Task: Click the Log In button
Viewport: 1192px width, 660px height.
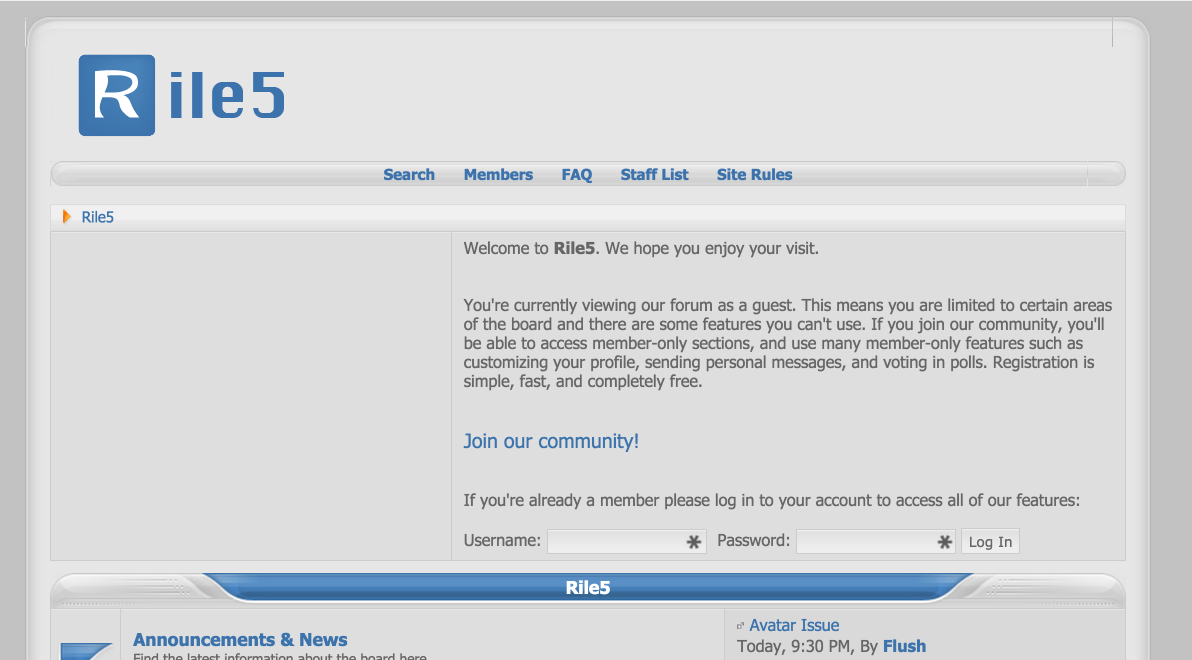Action: coord(990,541)
